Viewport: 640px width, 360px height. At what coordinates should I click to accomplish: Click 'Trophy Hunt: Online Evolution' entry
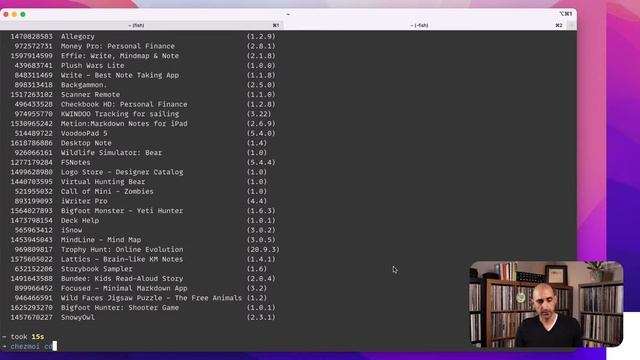pyautogui.click(x=122, y=250)
